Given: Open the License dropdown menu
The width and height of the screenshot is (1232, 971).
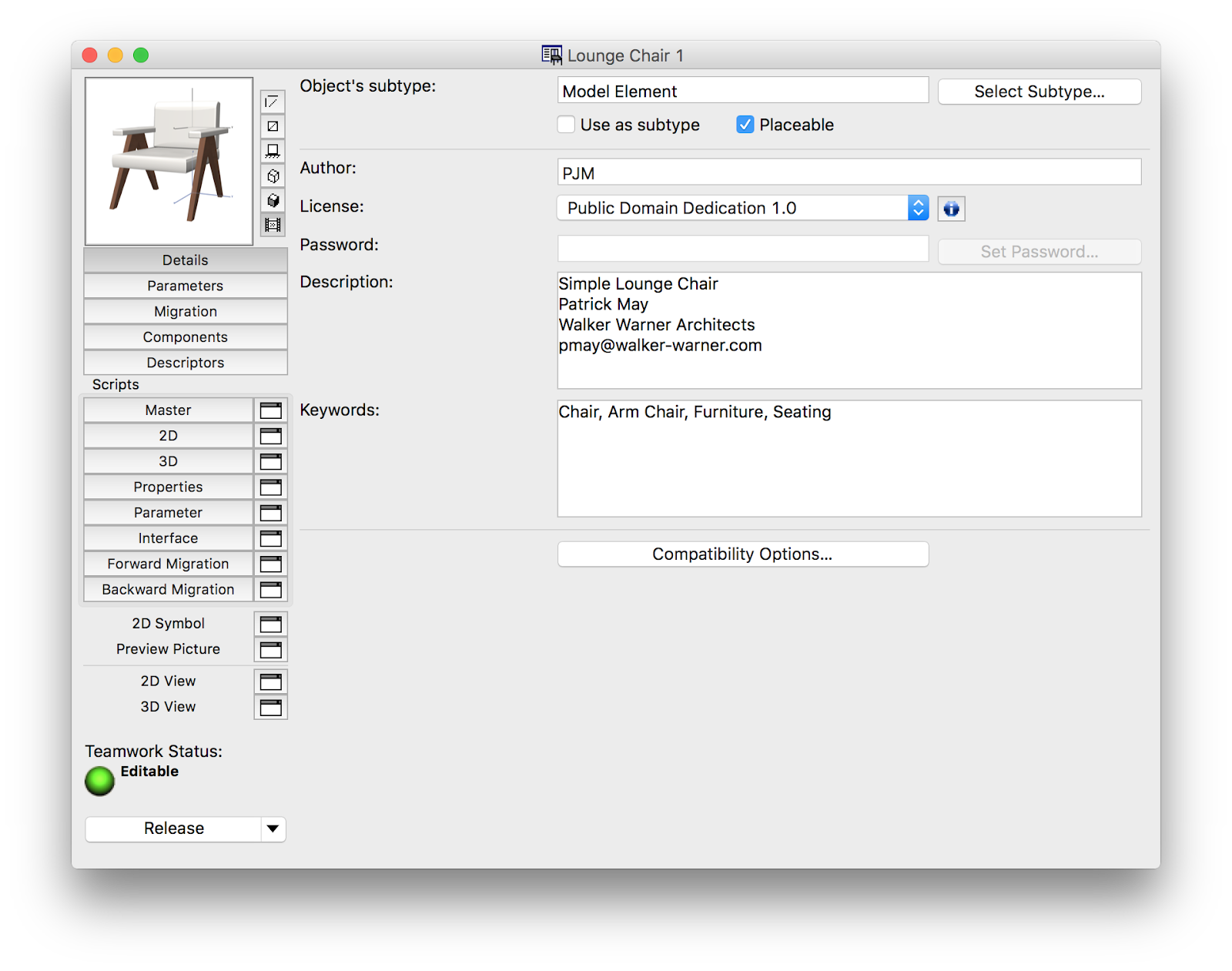Looking at the screenshot, I should point(743,208).
